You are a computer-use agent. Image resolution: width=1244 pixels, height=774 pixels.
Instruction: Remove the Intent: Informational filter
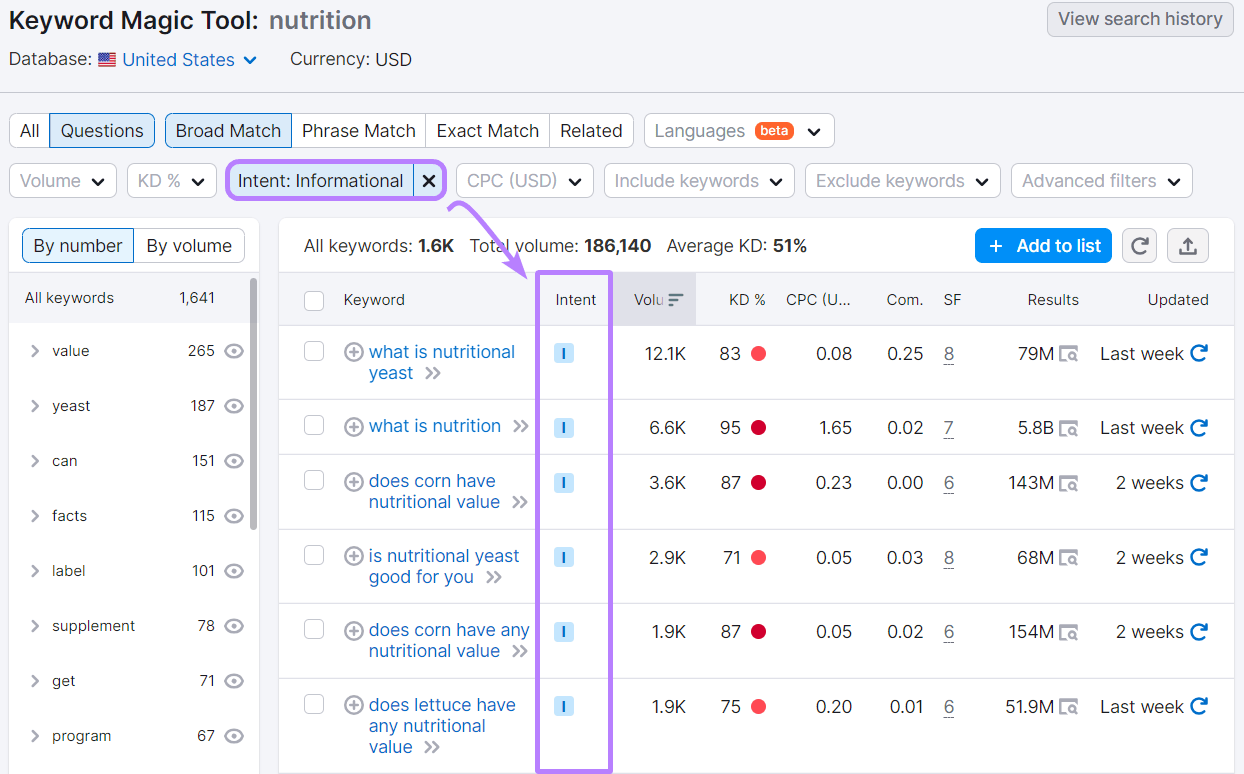tap(429, 180)
